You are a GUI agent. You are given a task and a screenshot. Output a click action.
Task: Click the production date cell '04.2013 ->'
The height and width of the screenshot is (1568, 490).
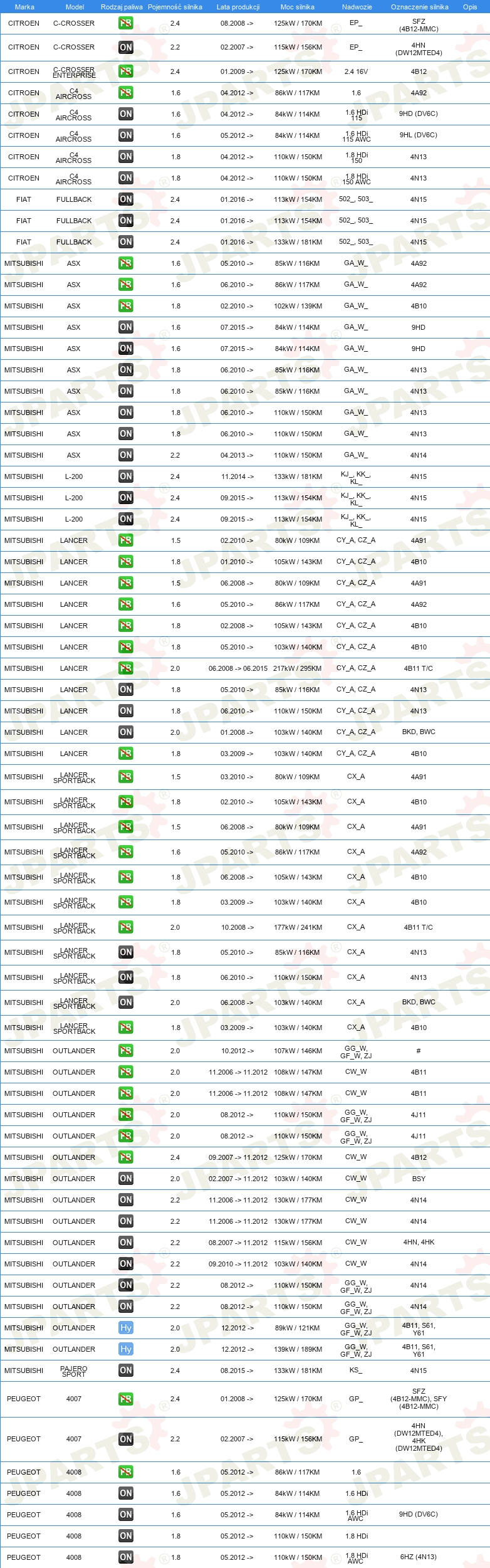(237, 455)
